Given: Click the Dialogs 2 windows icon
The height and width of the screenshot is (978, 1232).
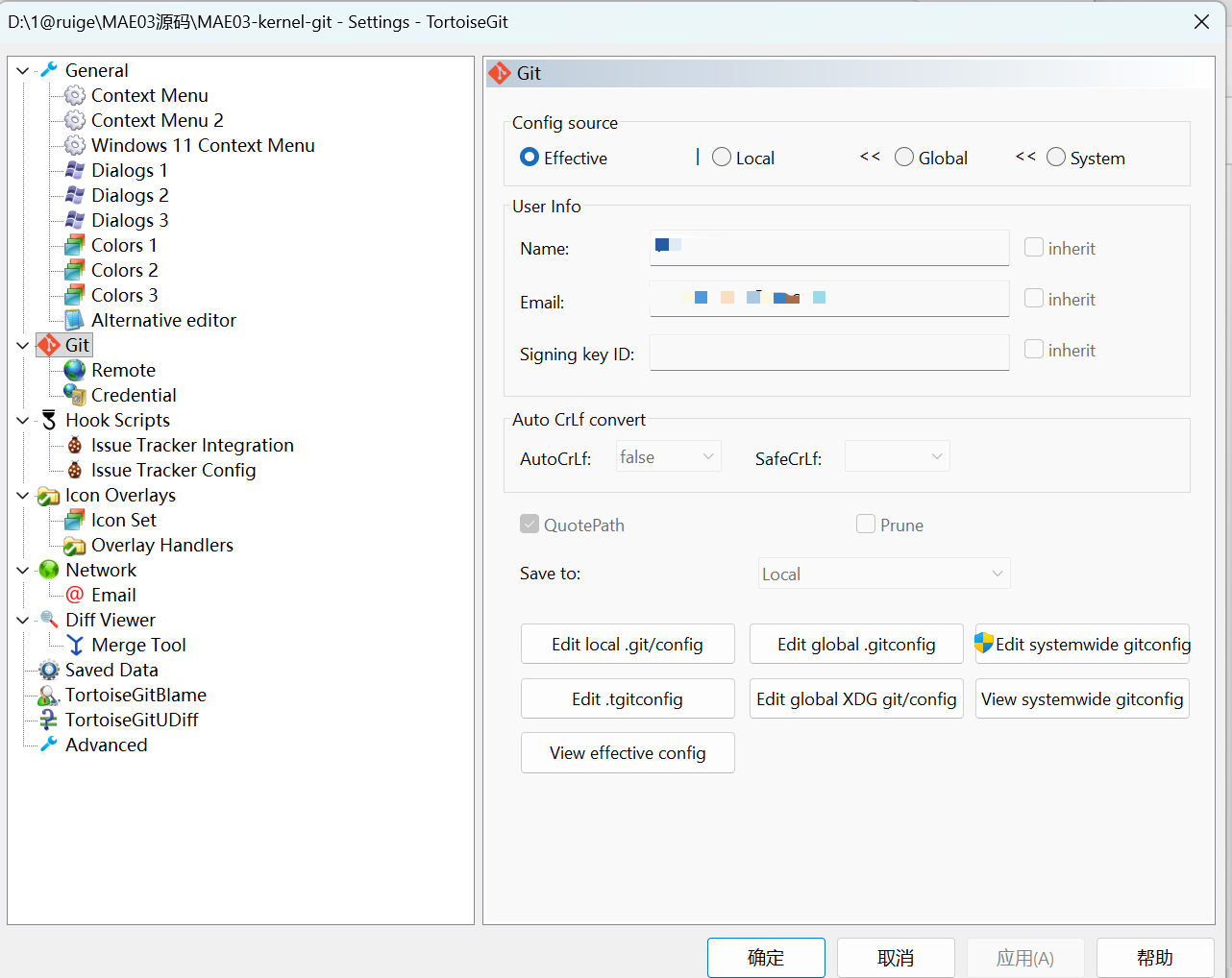Looking at the screenshot, I should click(75, 195).
